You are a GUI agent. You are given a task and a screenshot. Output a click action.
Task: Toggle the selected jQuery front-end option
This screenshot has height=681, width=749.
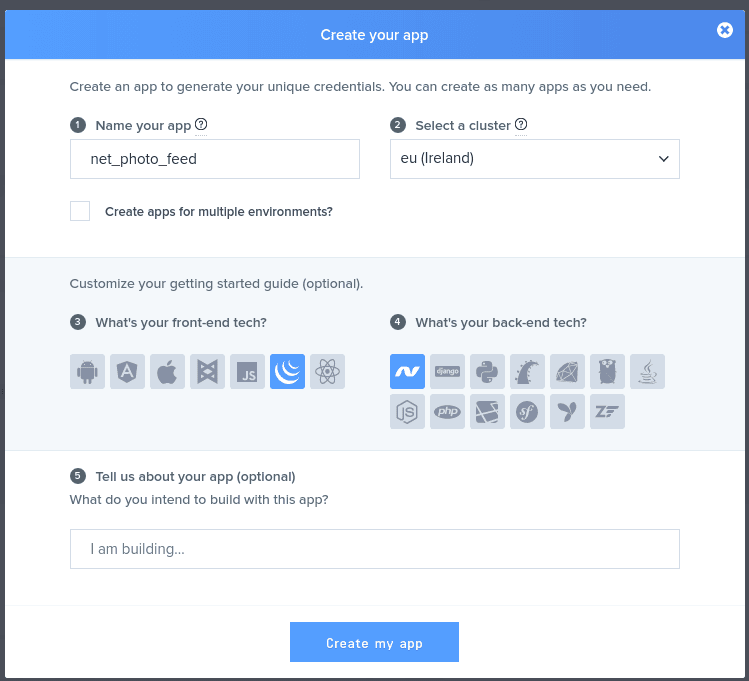point(287,372)
